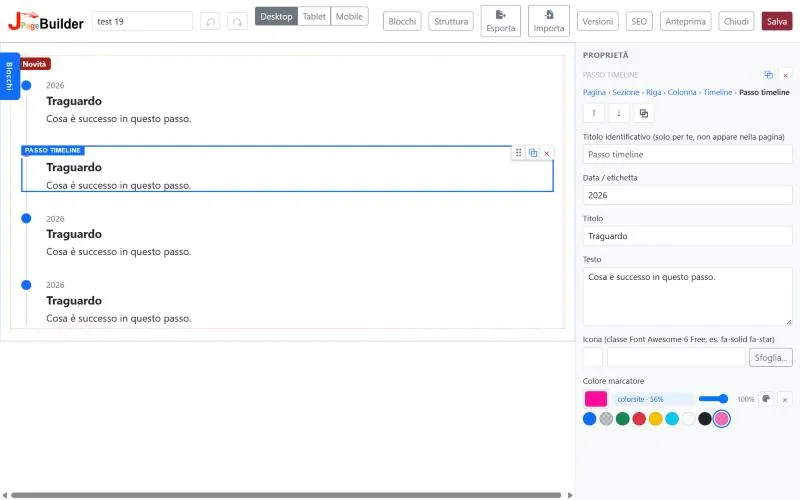Move the step down with the down arrow
The height and width of the screenshot is (500, 800).
click(619, 113)
